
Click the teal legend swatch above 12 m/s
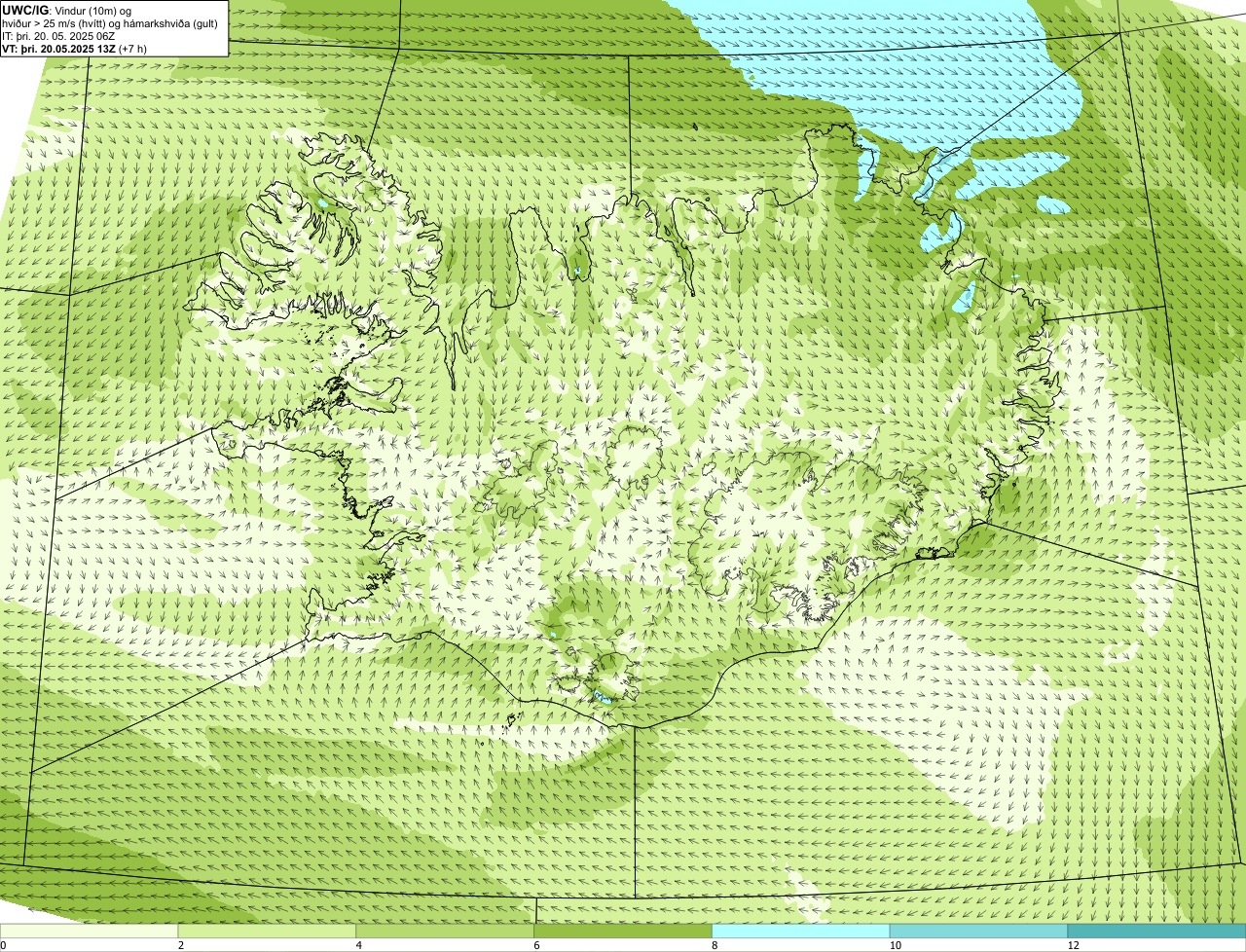pos(1156,931)
